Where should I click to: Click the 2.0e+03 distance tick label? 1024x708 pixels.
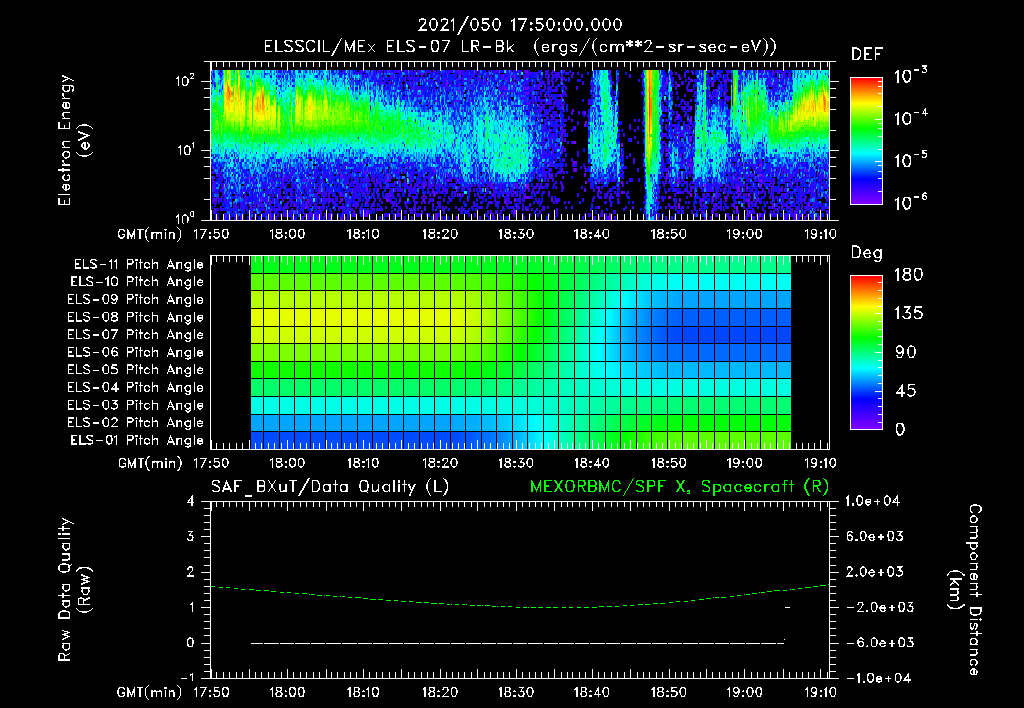(875, 572)
